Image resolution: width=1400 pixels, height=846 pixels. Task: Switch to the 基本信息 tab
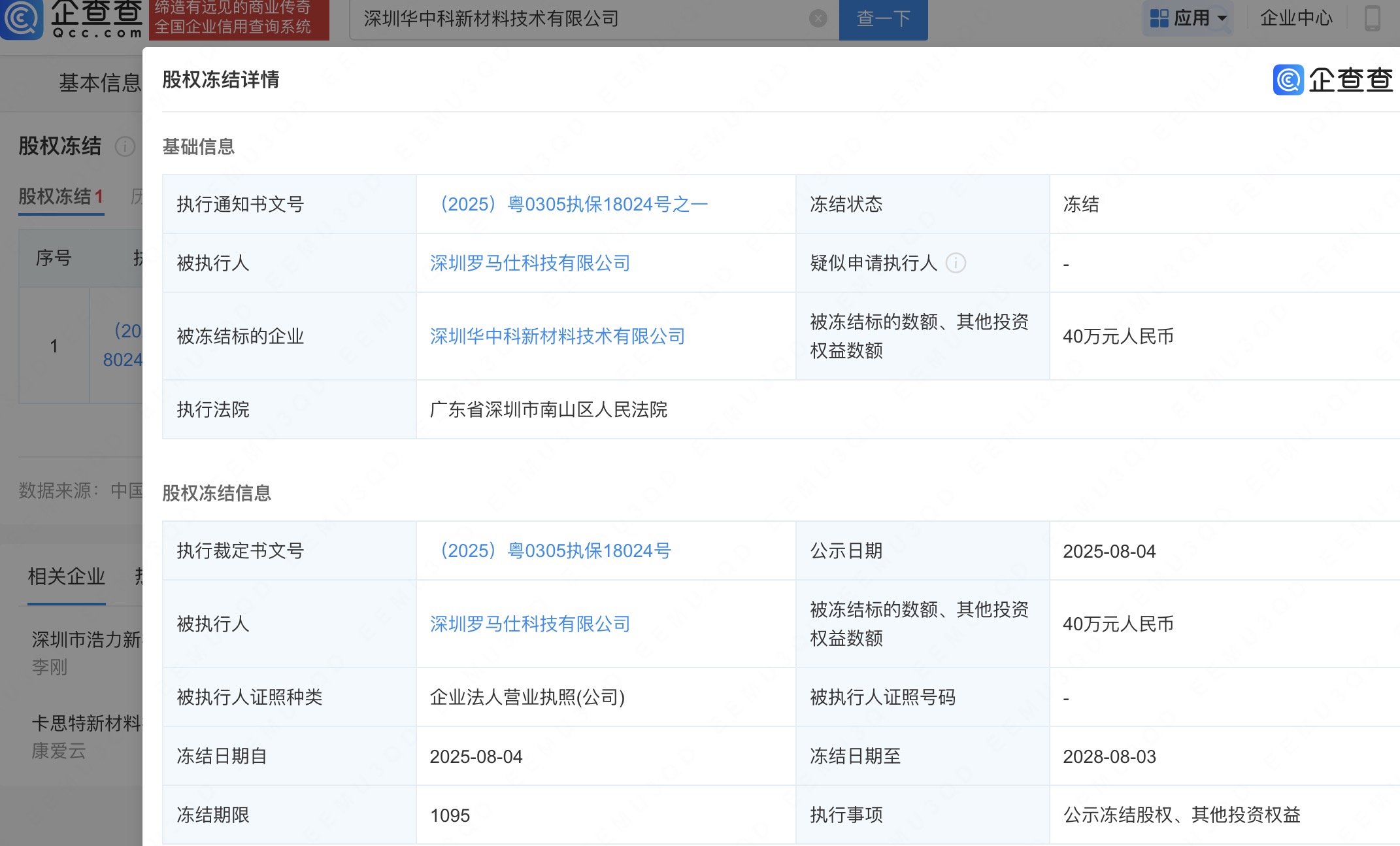[x=100, y=83]
